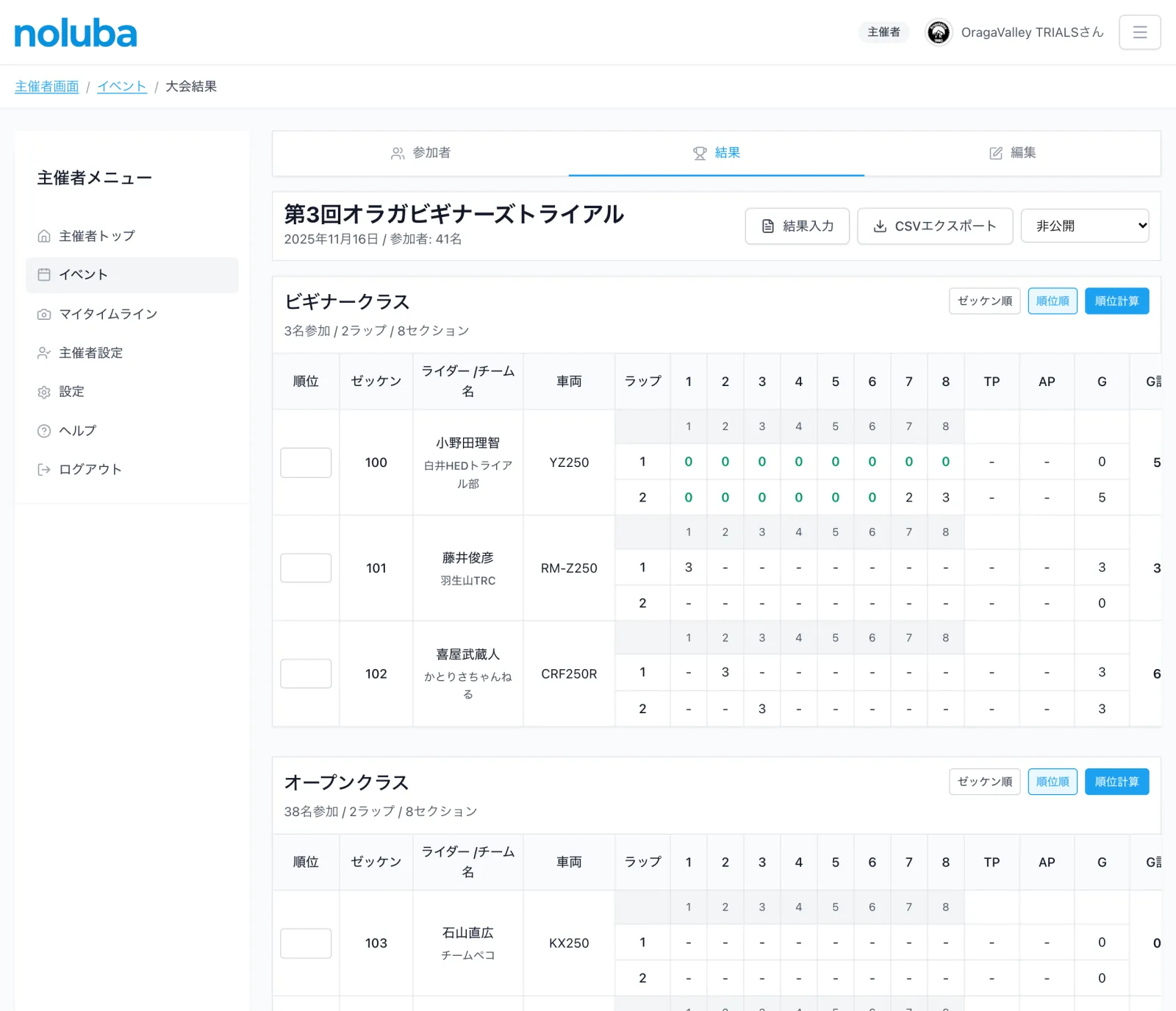Click the OragaValley TRIALS avatar icon
The image size is (1176, 1011).
click(x=939, y=32)
